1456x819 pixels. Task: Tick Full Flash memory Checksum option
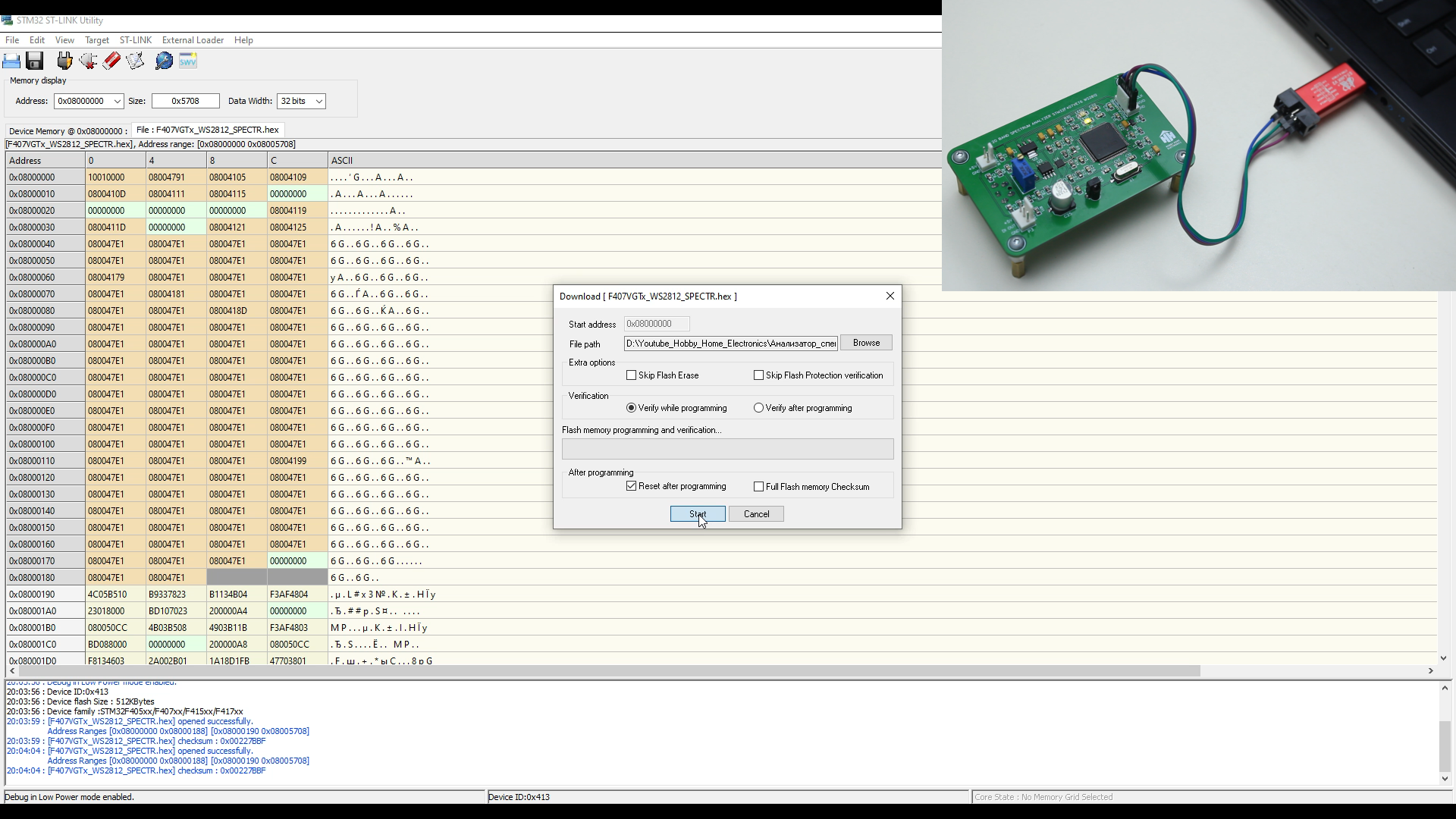pyautogui.click(x=758, y=487)
